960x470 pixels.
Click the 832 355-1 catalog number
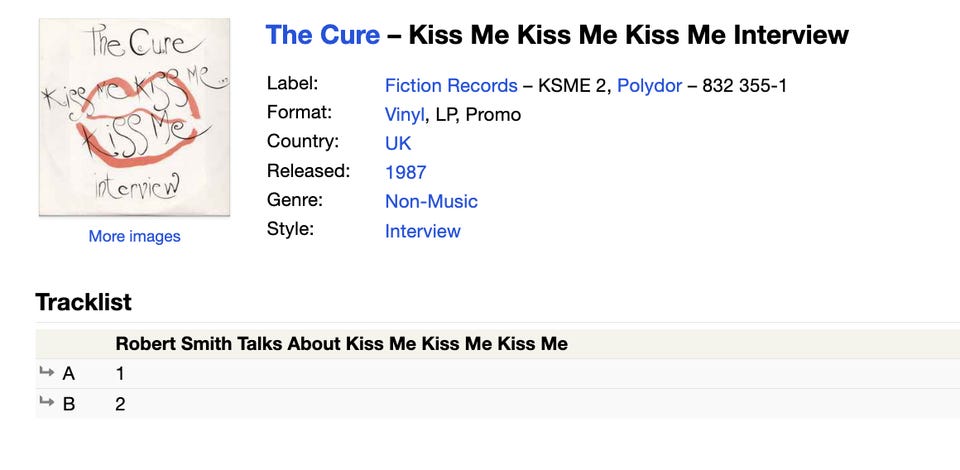(x=744, y=86)
